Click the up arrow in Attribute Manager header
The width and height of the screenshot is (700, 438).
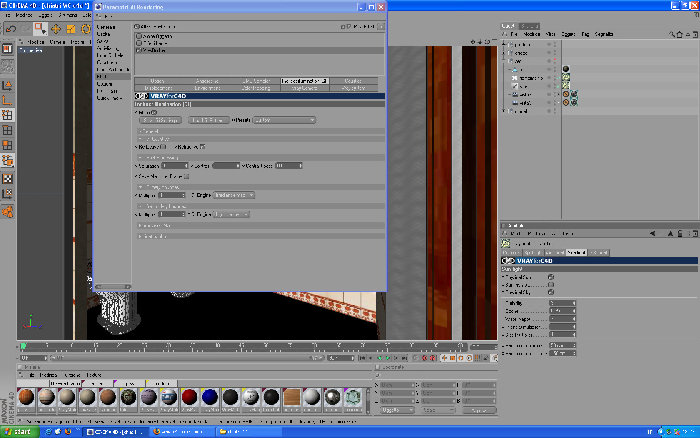(670, 234)
